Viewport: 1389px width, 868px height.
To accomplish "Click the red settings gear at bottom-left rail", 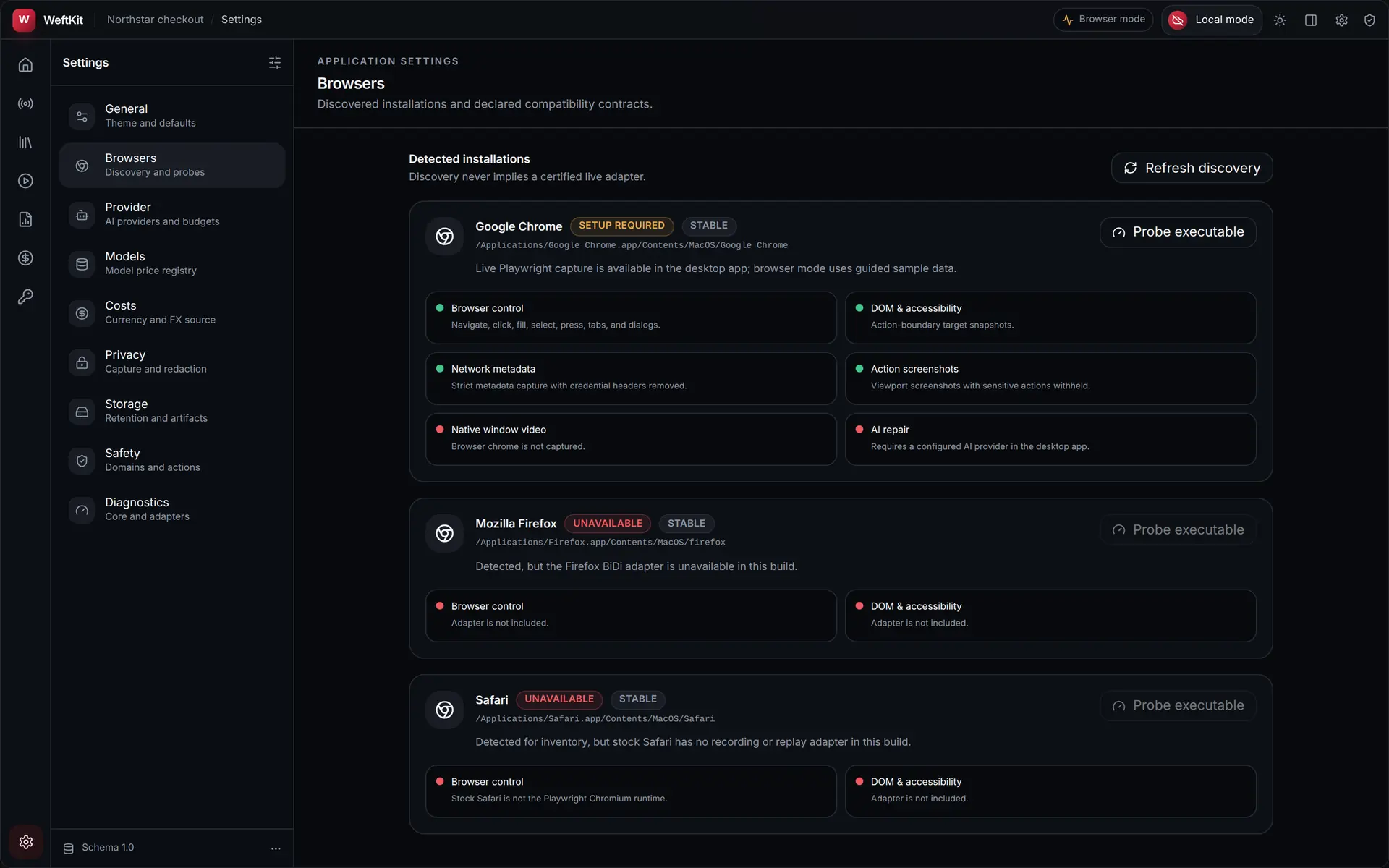I will [x=26, y=842].
